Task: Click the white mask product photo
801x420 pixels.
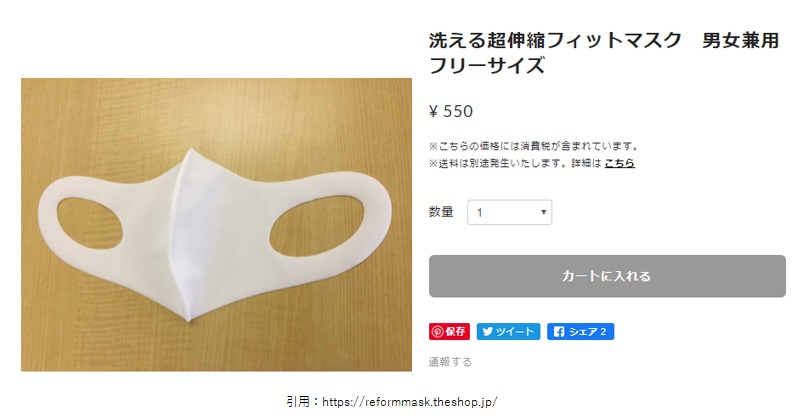Action: pos(216,225)
